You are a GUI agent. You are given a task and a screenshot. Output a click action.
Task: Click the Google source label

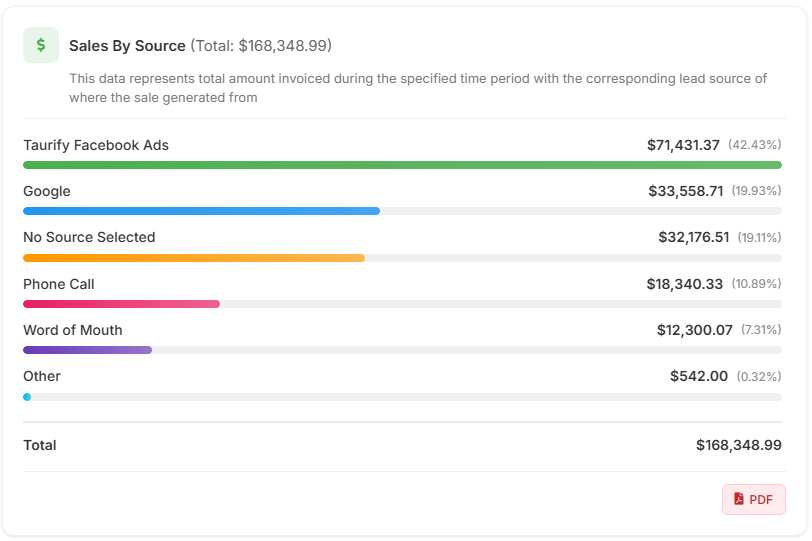47,191
